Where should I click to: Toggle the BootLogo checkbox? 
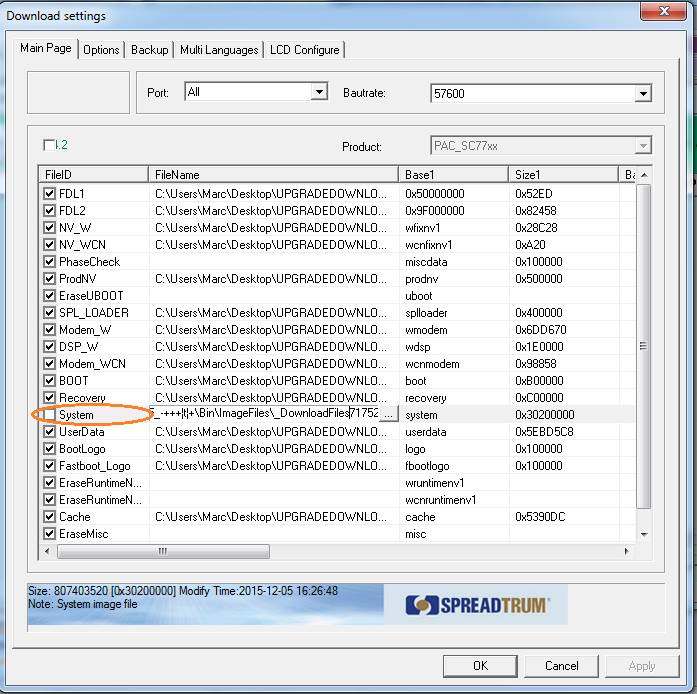click(x=49, y=449)
